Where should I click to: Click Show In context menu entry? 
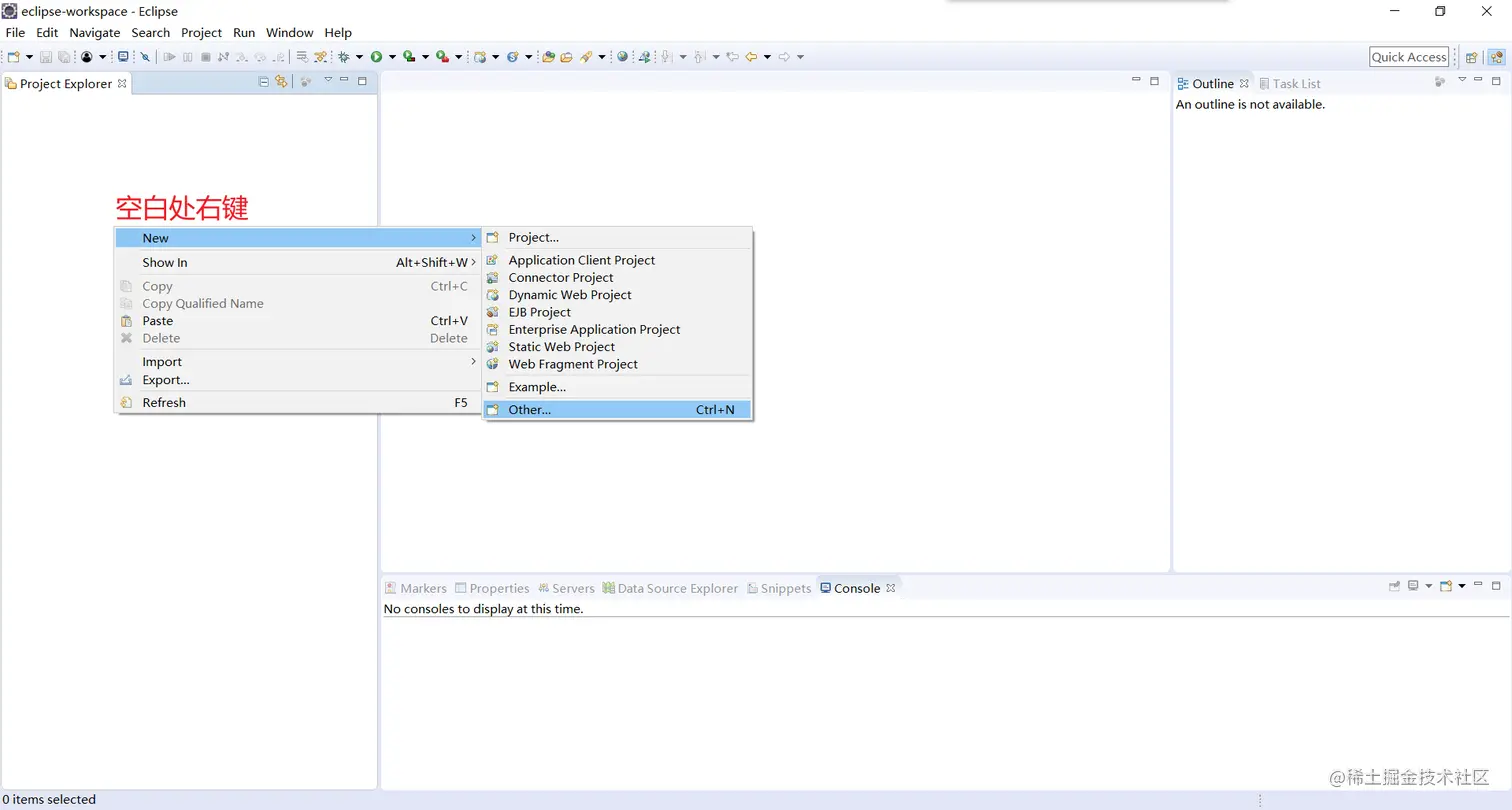coord(298,263)
